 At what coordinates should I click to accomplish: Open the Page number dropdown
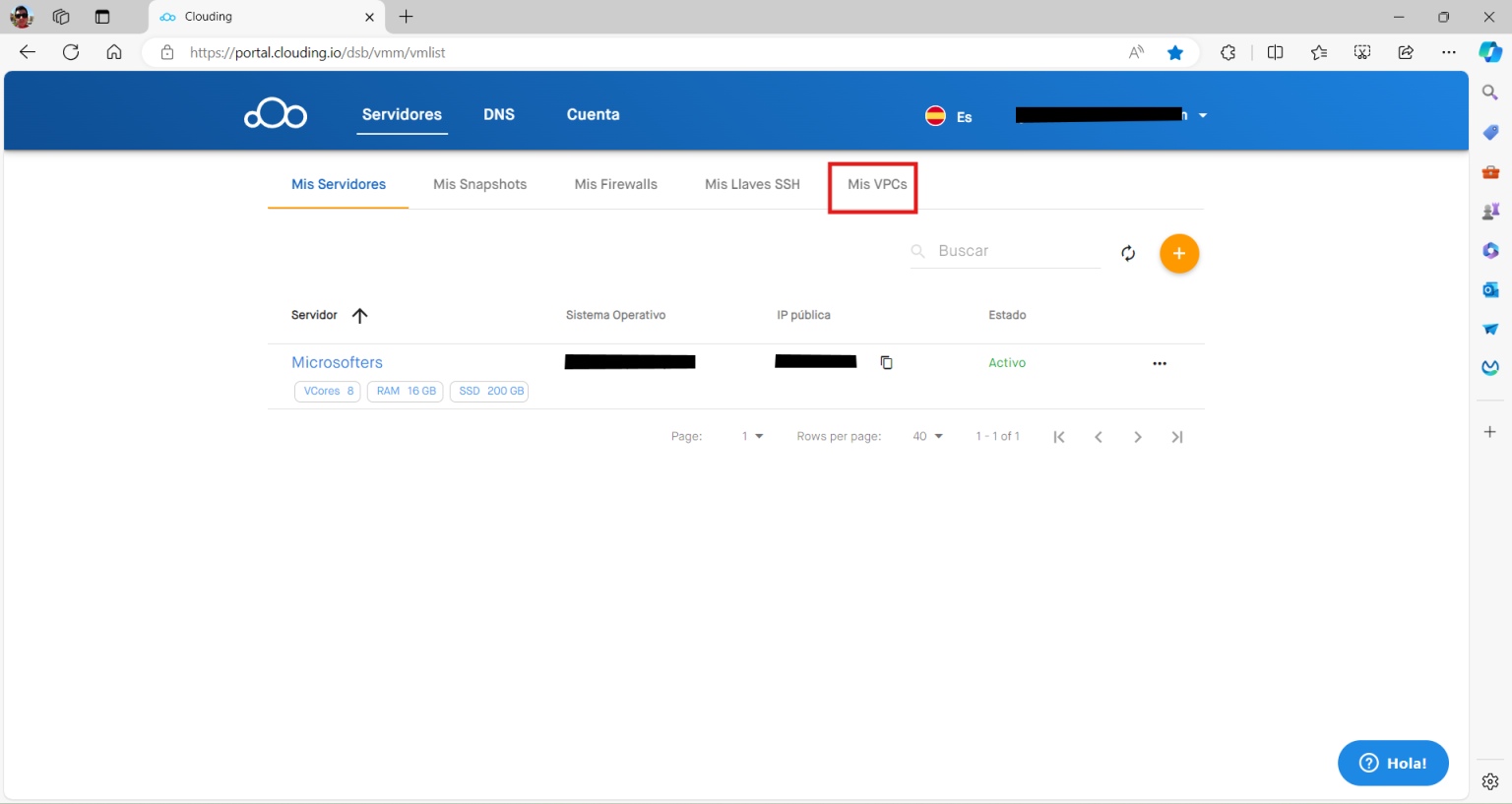click(753, 436)
